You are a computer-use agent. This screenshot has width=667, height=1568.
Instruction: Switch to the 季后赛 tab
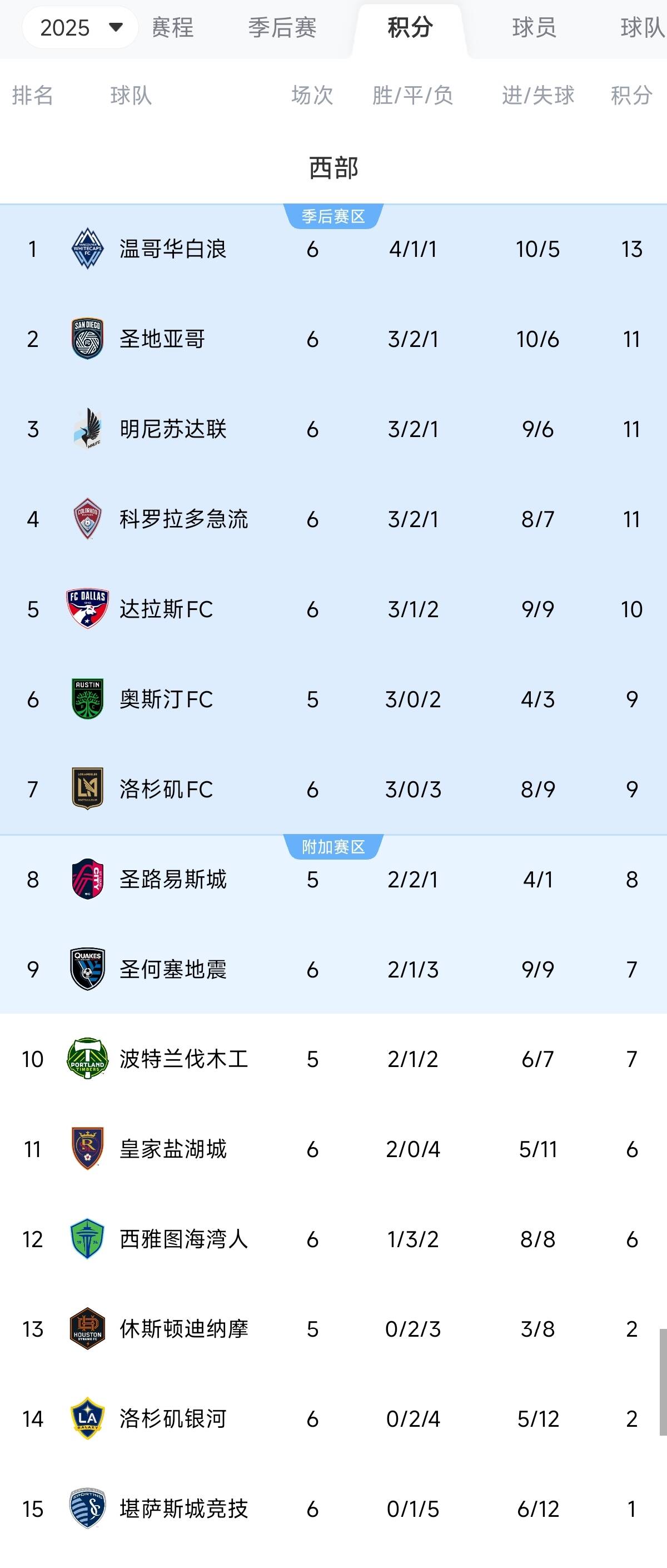[x=282, y=27]
